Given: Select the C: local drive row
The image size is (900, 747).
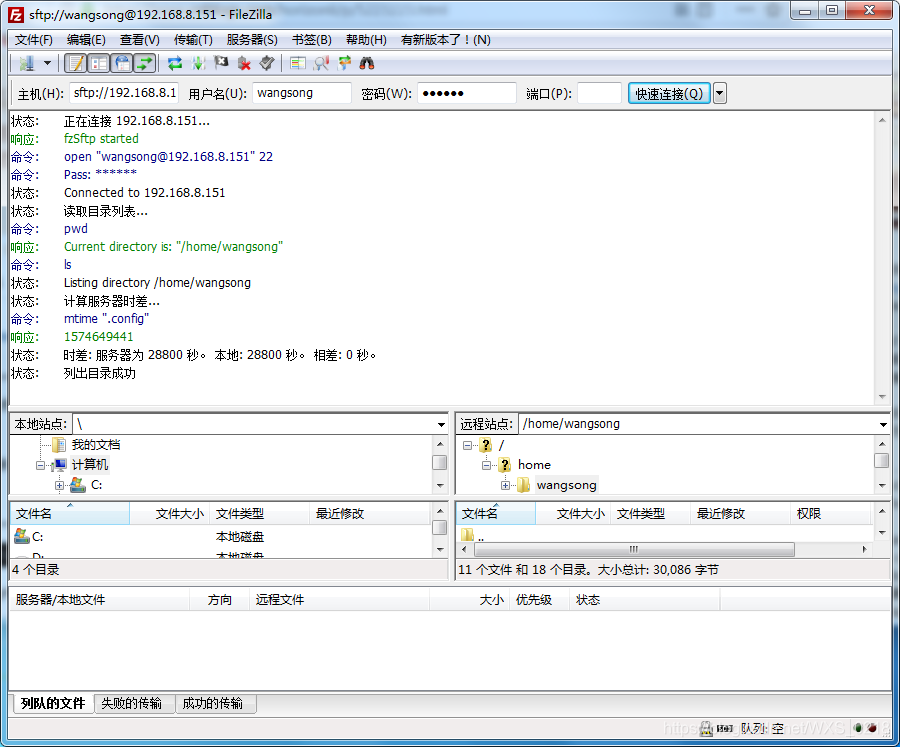Looking at the screenshot, I should (x=221, y=537).
